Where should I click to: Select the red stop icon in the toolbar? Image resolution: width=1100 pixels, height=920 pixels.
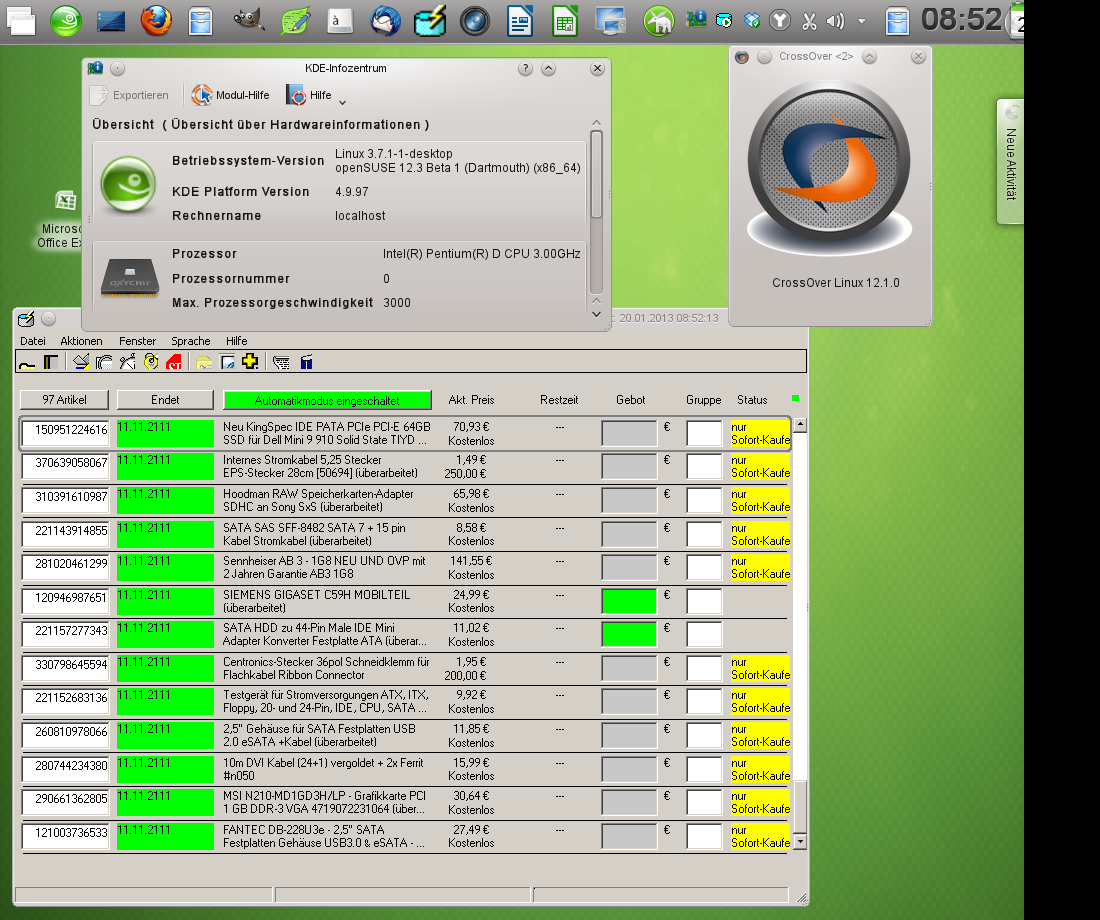click(x=173, y=361)
